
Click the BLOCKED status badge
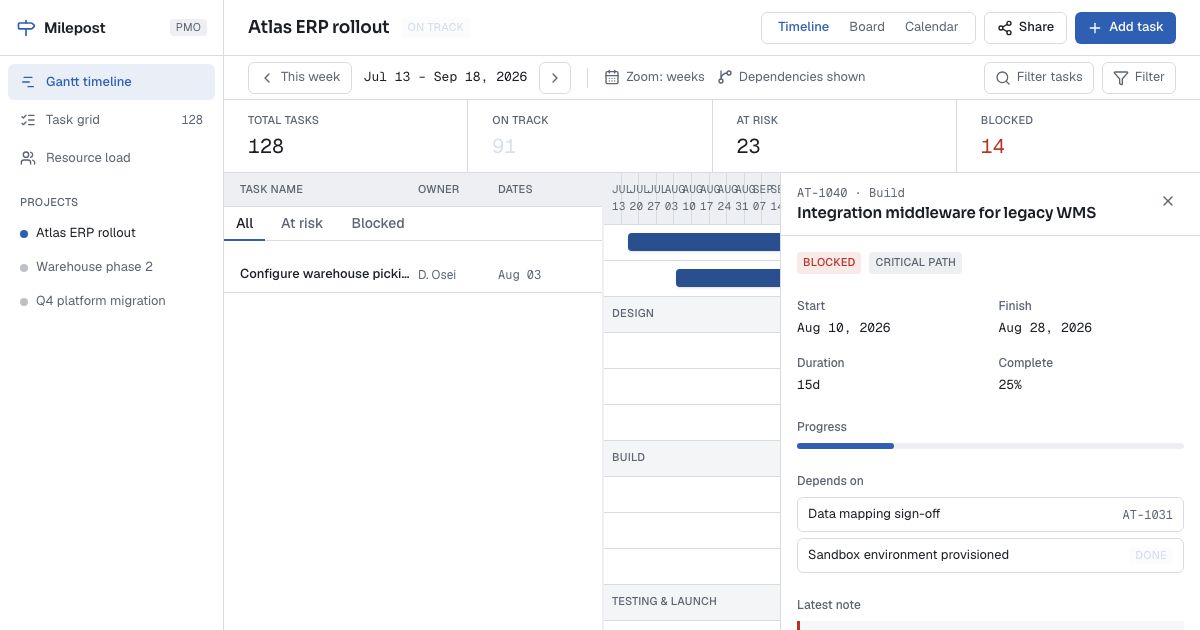[x=829, y=262]
